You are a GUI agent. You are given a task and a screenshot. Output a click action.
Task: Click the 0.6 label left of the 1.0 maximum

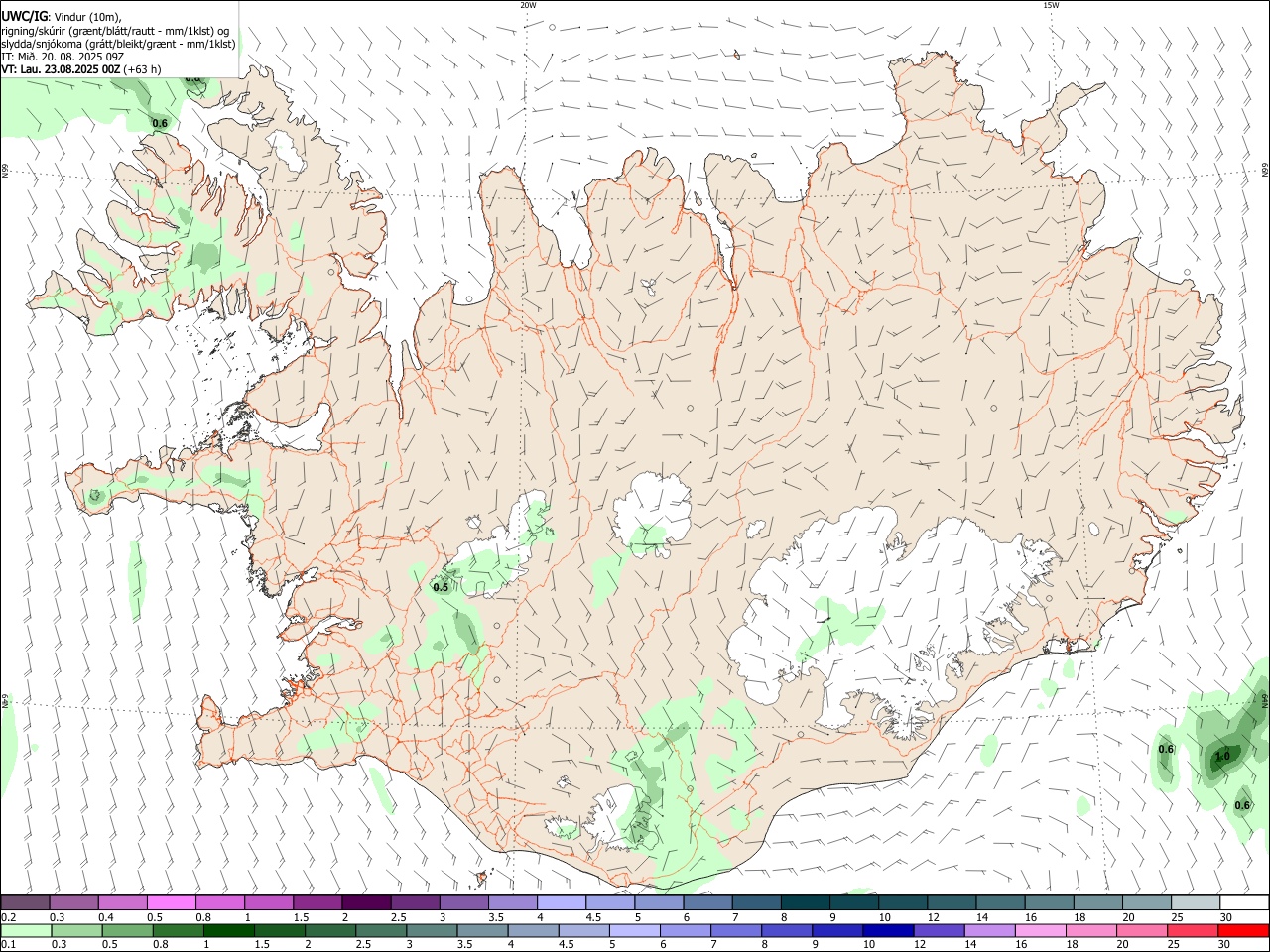[1166, 749]
